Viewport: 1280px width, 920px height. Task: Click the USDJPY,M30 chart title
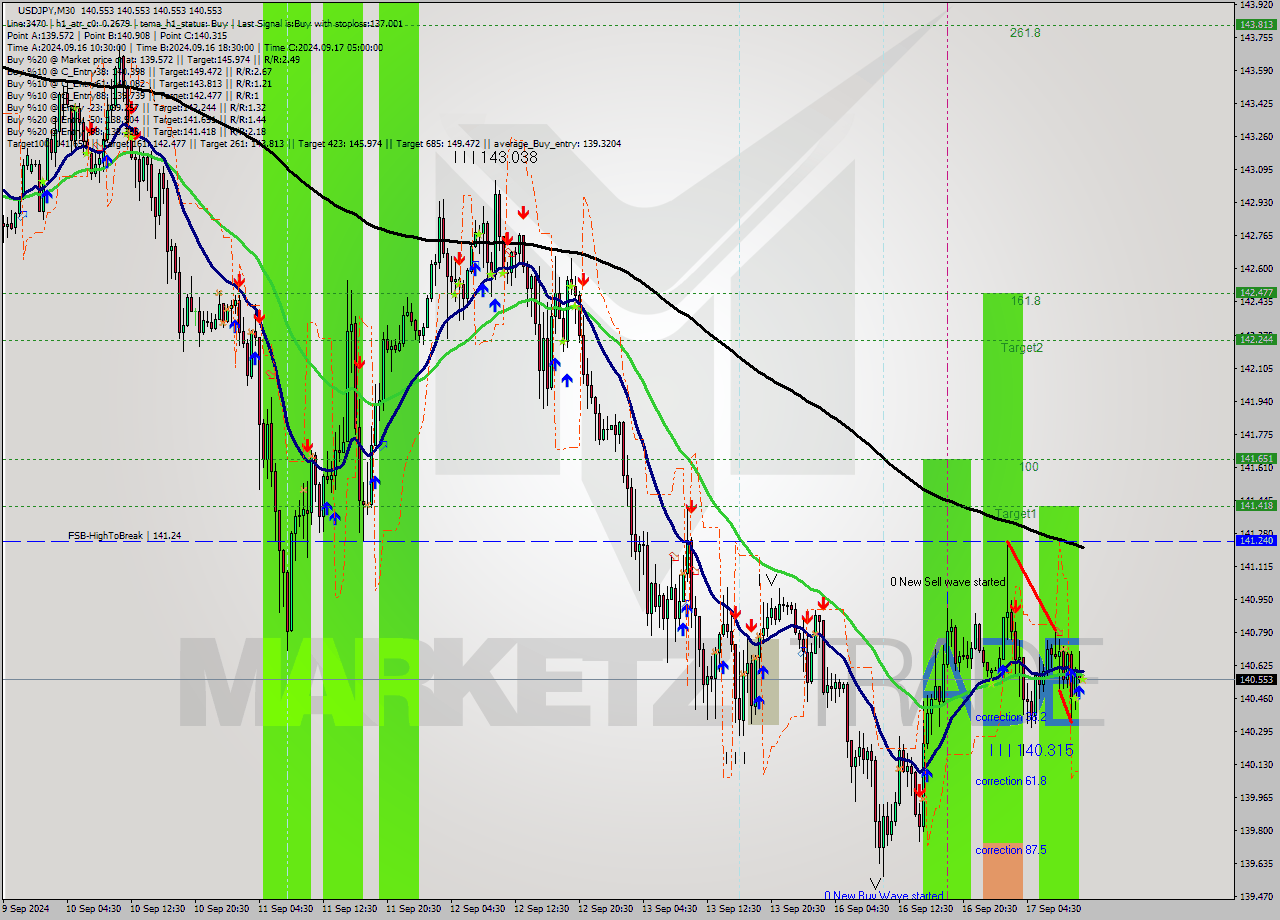[x=47, y=10]
